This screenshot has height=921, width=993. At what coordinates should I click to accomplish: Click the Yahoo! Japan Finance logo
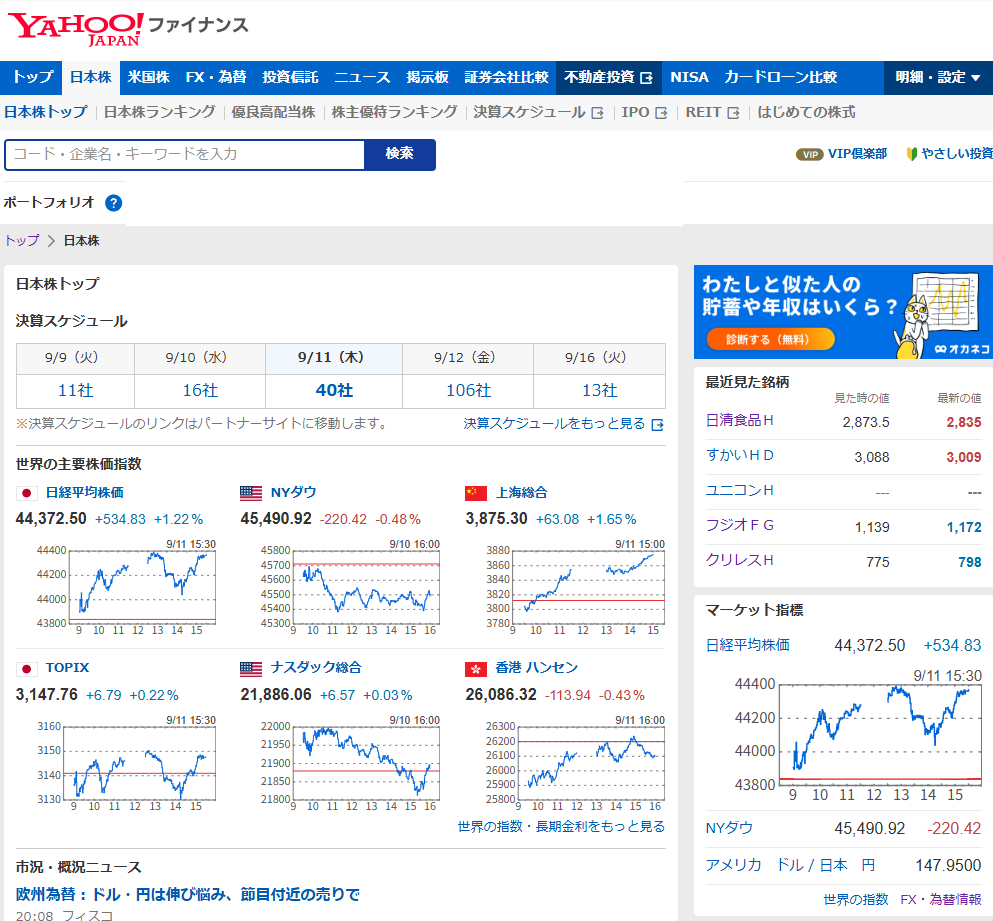(x=127, y=29)
